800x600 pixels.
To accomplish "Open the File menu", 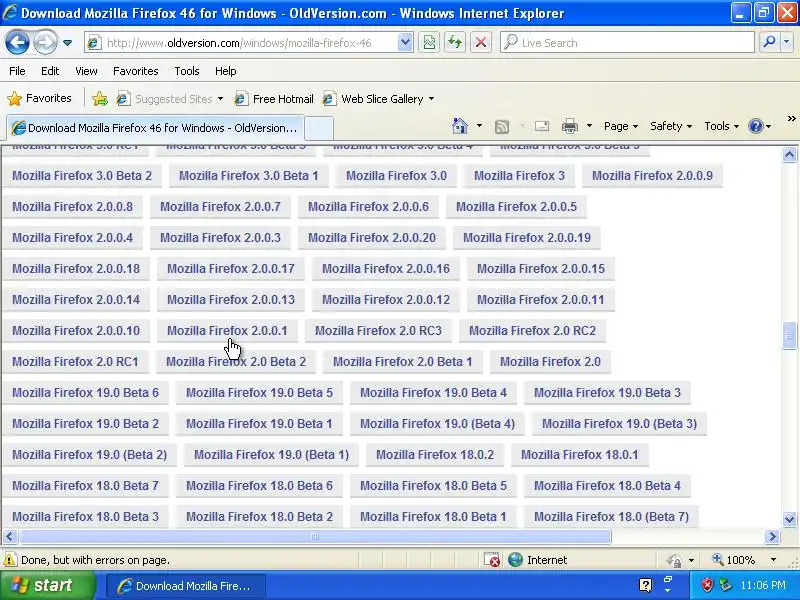I will (x=17, y=71).
